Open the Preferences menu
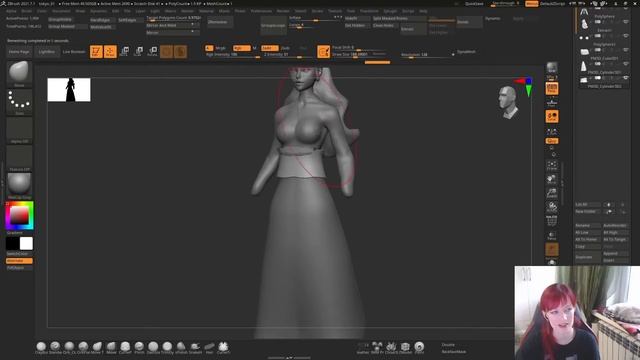This screenshot has height=360, width=640. tap(261, 11)
